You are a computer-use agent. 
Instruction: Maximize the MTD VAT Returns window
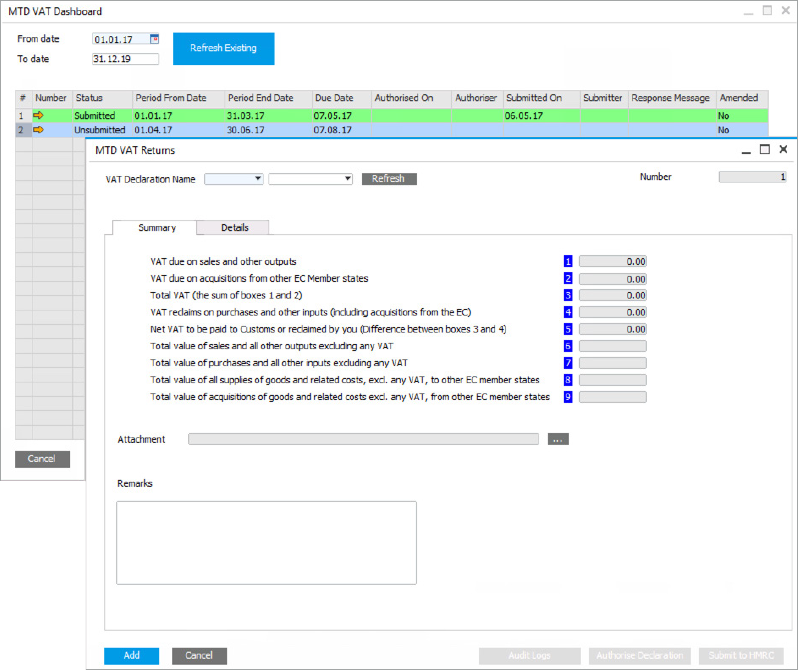tap(765, 150)
